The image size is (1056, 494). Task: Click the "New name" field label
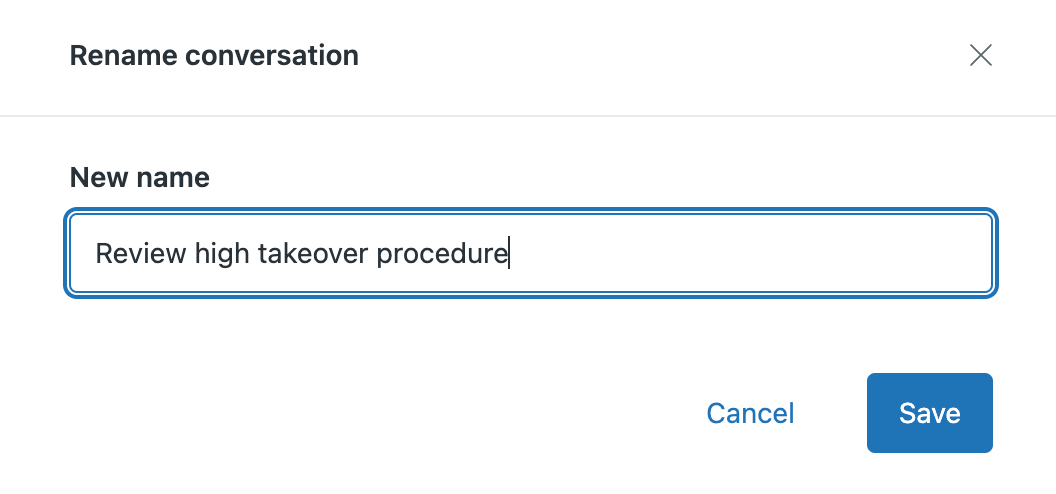139,178
